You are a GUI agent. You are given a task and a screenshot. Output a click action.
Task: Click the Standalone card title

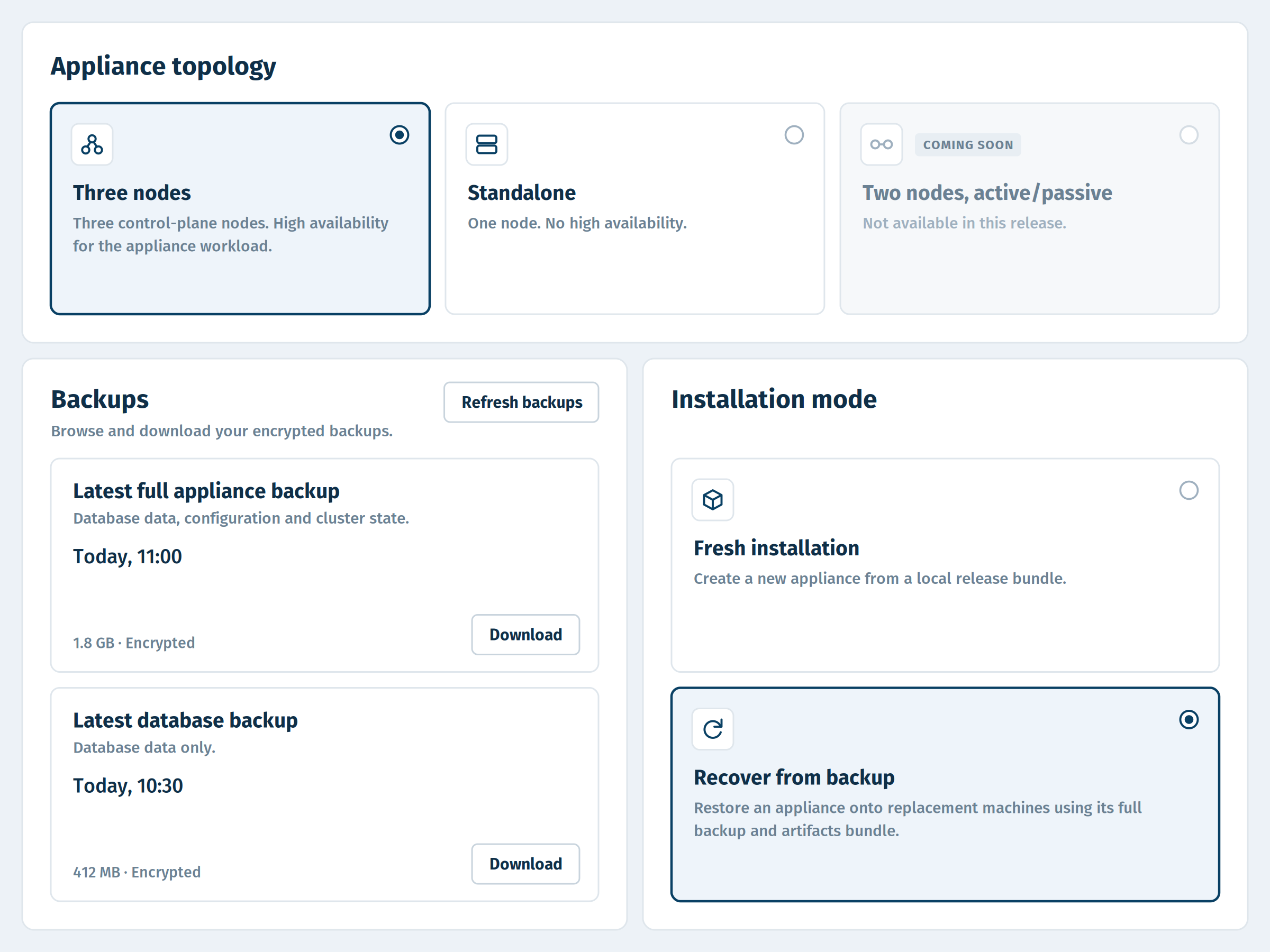521,193
